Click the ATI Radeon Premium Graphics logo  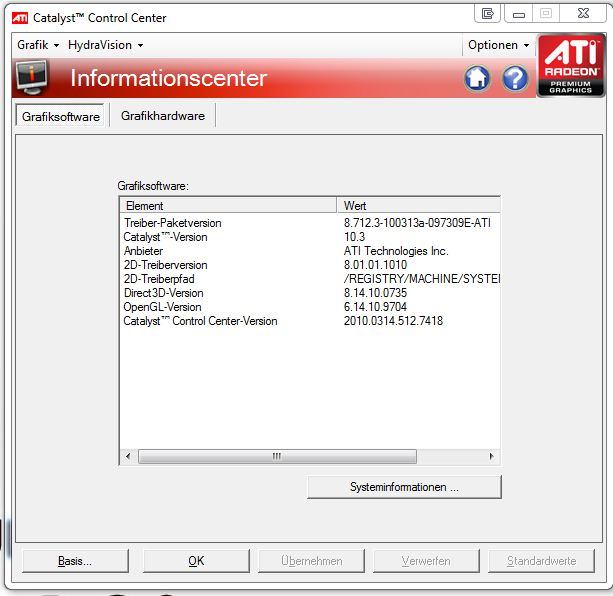571,65
